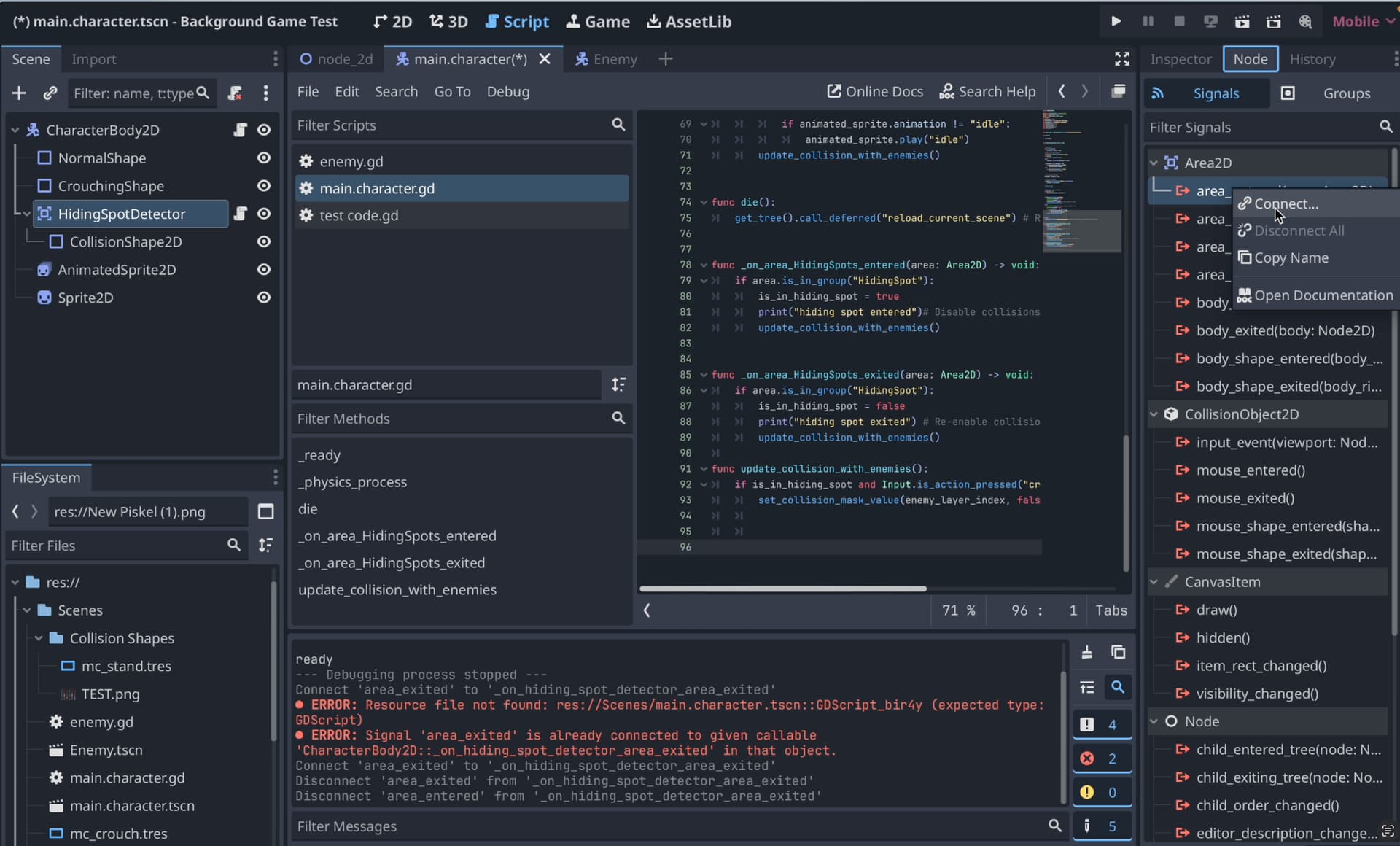This screenshot has width=1400, height=846.
Task: Open Online Docs link
Action: [874, 91]
